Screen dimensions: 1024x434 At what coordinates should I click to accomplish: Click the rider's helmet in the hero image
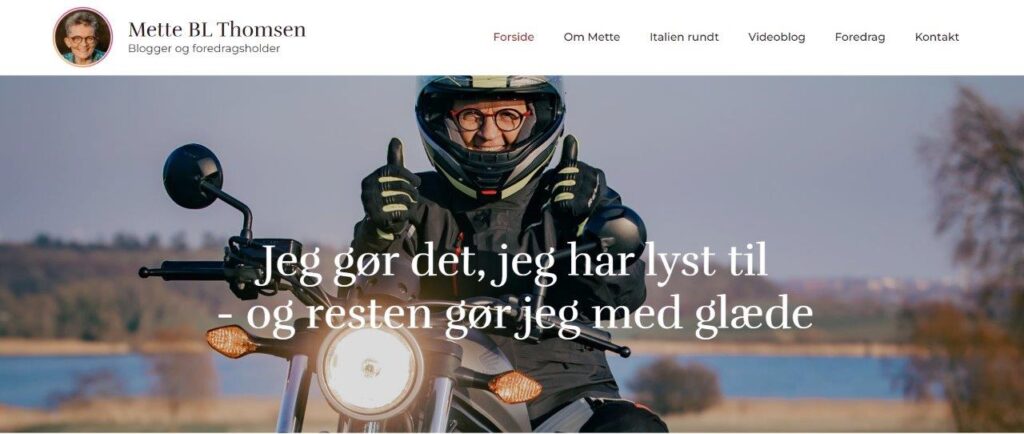490,134
